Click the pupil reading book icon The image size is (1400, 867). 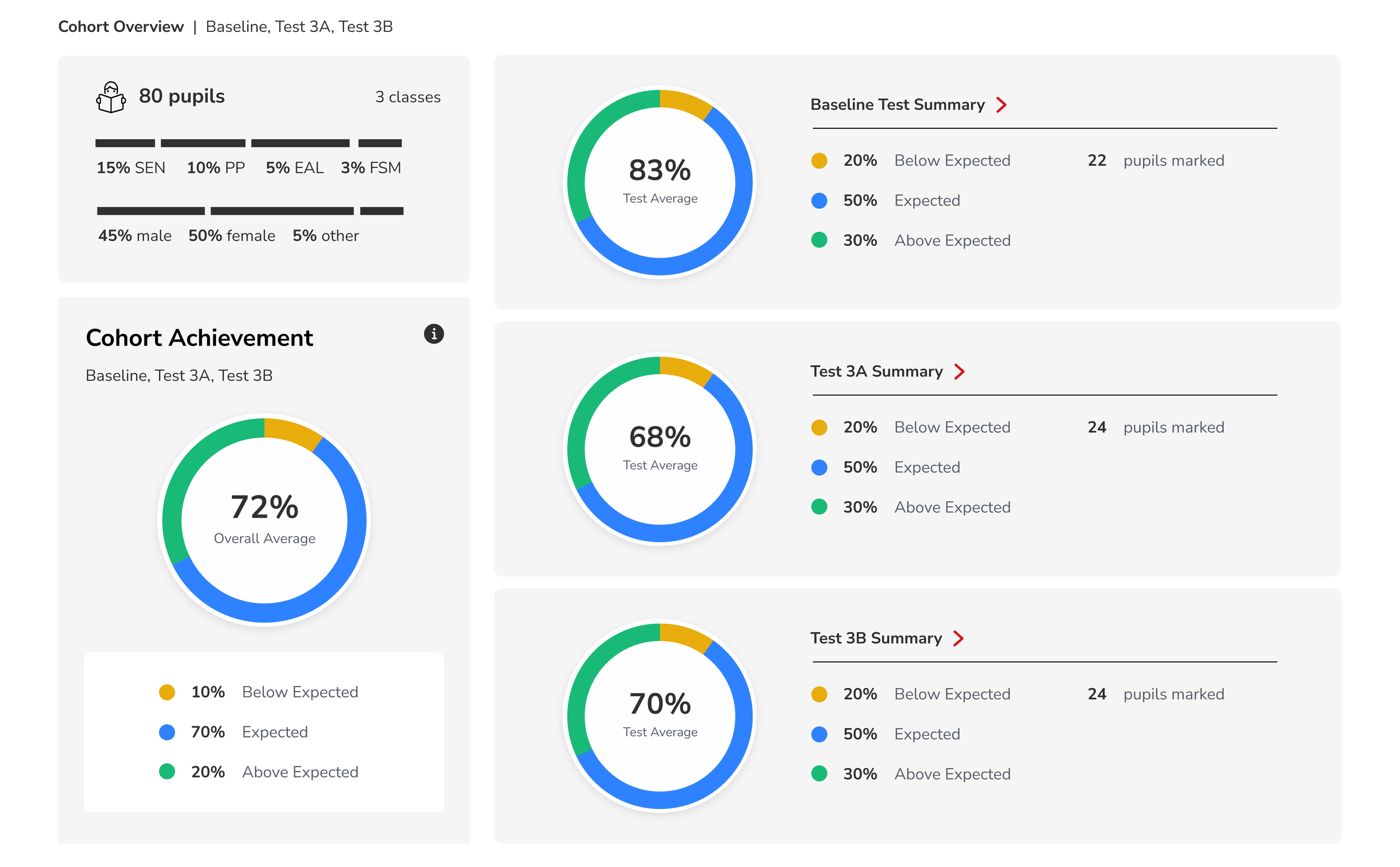click(111, 97)
